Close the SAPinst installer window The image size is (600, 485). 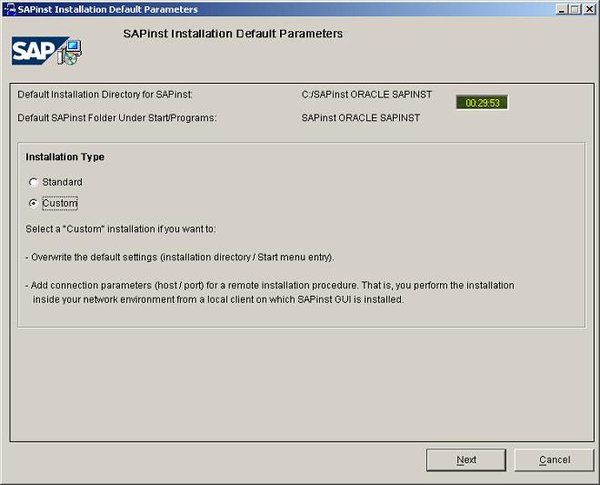[x=588, y=9]
